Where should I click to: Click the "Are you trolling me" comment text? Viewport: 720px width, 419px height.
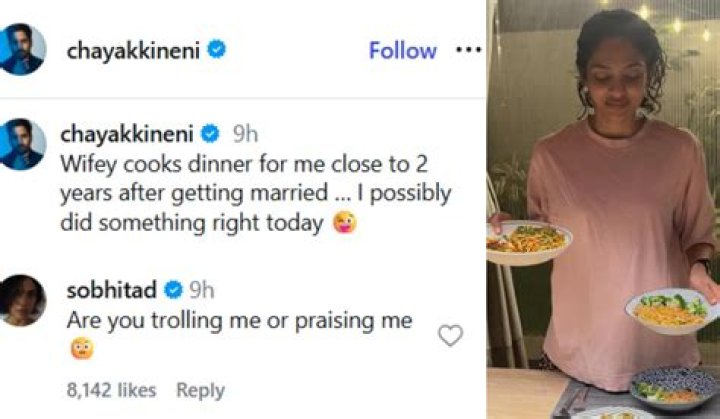(240, 321)
